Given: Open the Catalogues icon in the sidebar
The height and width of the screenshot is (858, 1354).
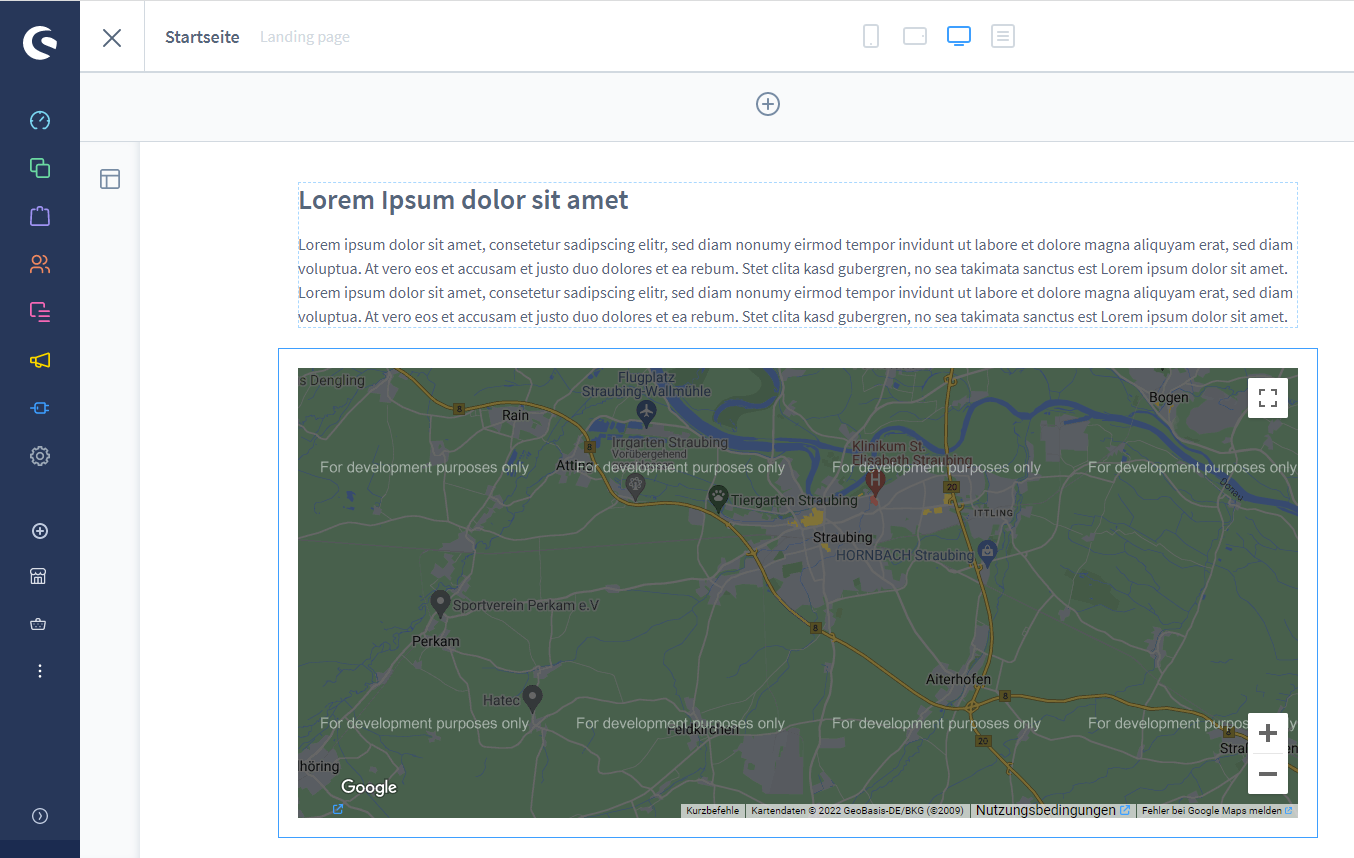Looking at the screenshot, I should pyautogui.click(x=40, y=168).
